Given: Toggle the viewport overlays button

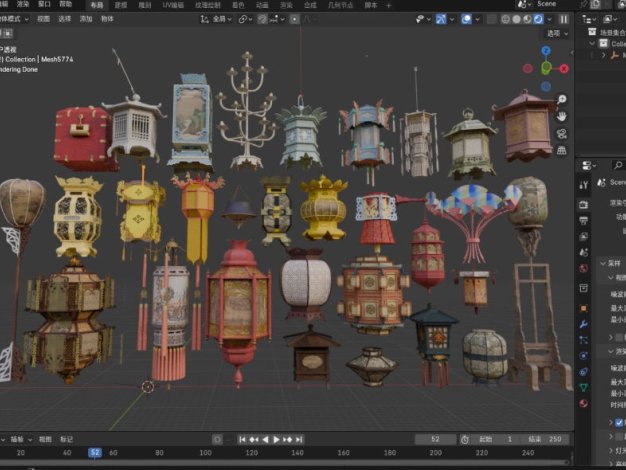Looking at the screenshot, I should pyautogui.click(x=466, y=19).
